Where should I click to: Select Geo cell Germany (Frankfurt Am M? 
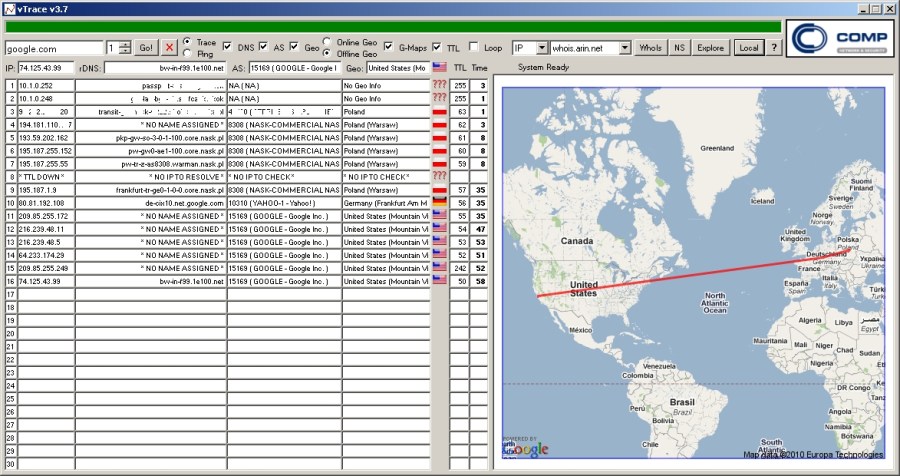pos(386,203)
